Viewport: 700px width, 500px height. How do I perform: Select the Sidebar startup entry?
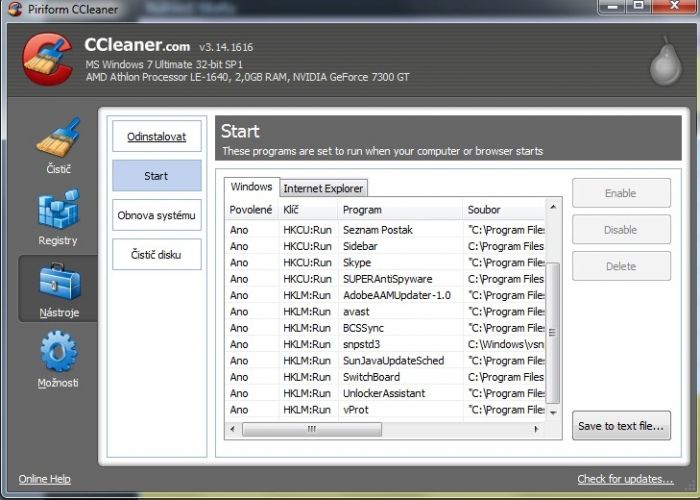pyautogui.click(x=385, y=246)
